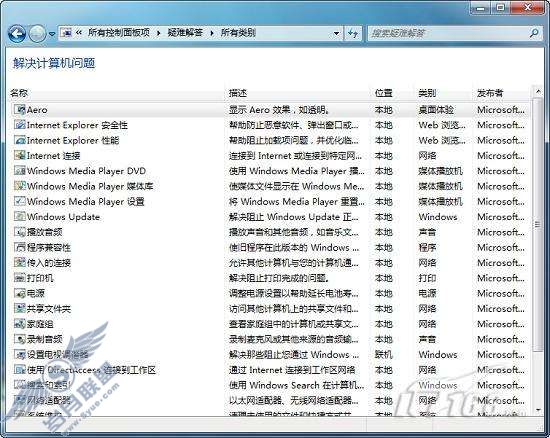Select the 打印机 item name
550x438 pixels.
(x=40, y=278)
